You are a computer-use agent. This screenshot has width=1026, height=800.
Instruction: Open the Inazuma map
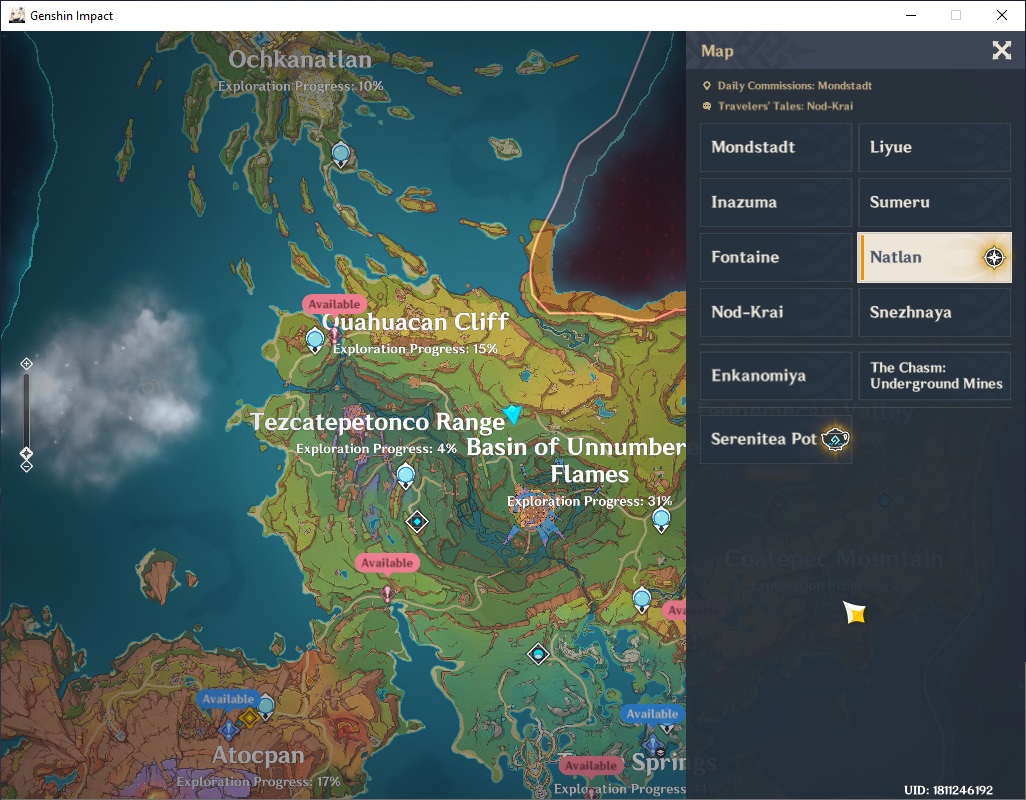(x=775, y=202)
